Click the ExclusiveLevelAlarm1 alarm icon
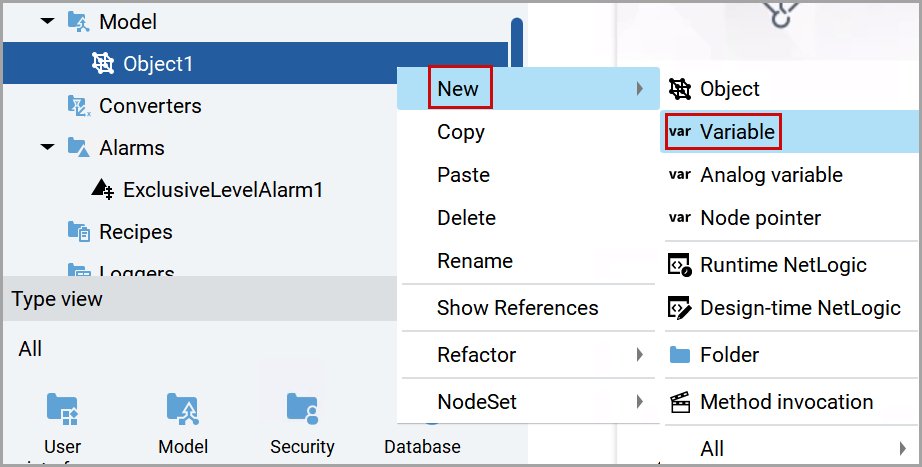The width and height of the screenshot is (922, 467). (103, 189)
